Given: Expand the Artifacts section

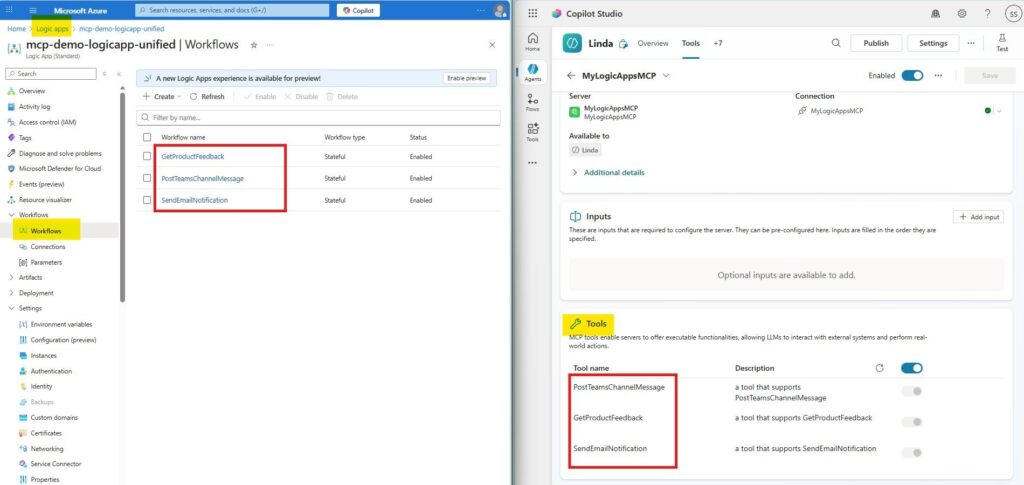Looking at the screenshot, I should (11, 277).
